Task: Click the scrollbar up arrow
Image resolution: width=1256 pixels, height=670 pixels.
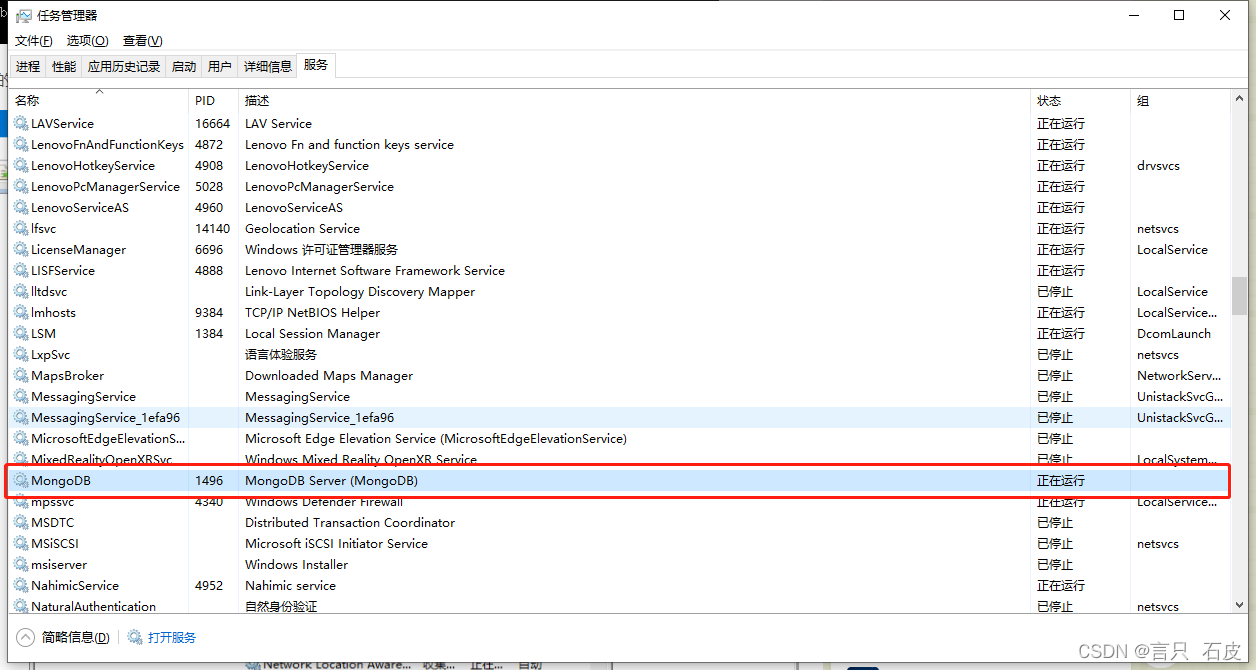Action: pos(1239,98)
